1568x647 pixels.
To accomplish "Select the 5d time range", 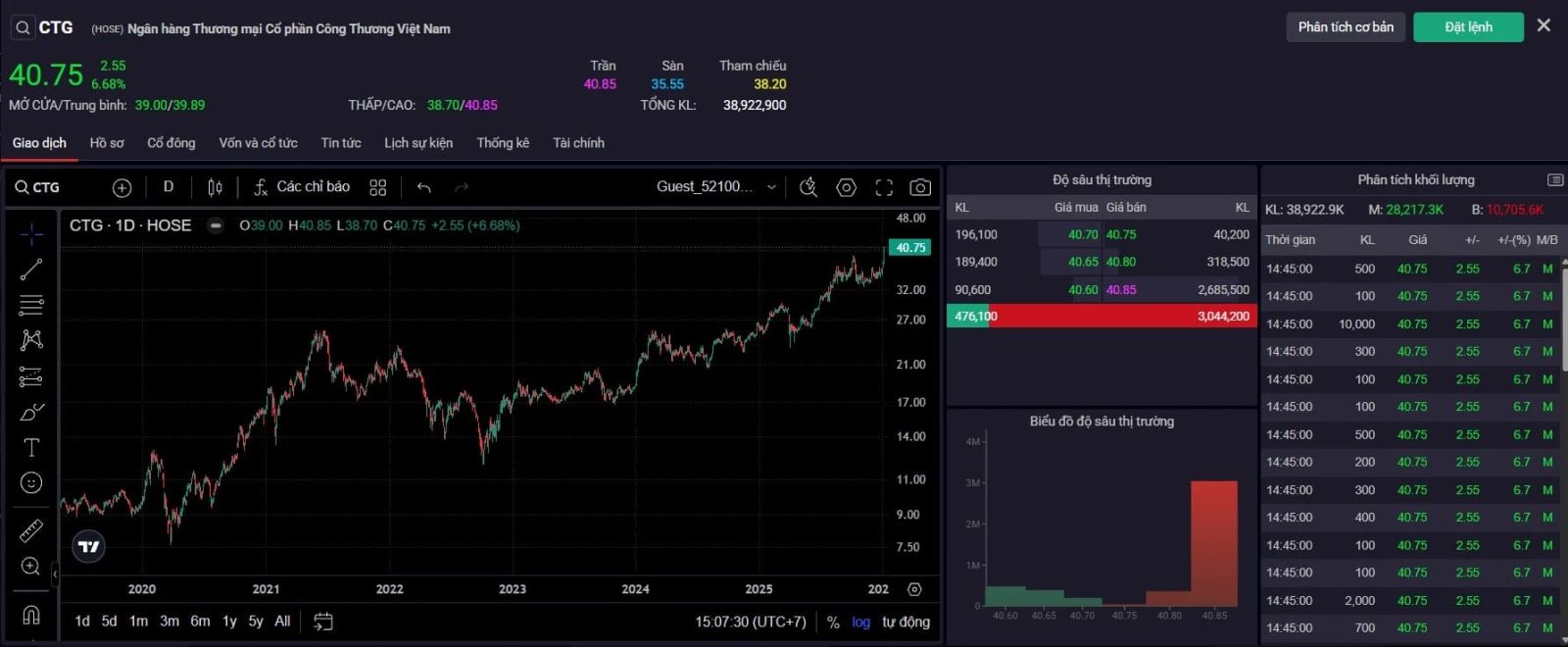I will click(x=109, y=622).
